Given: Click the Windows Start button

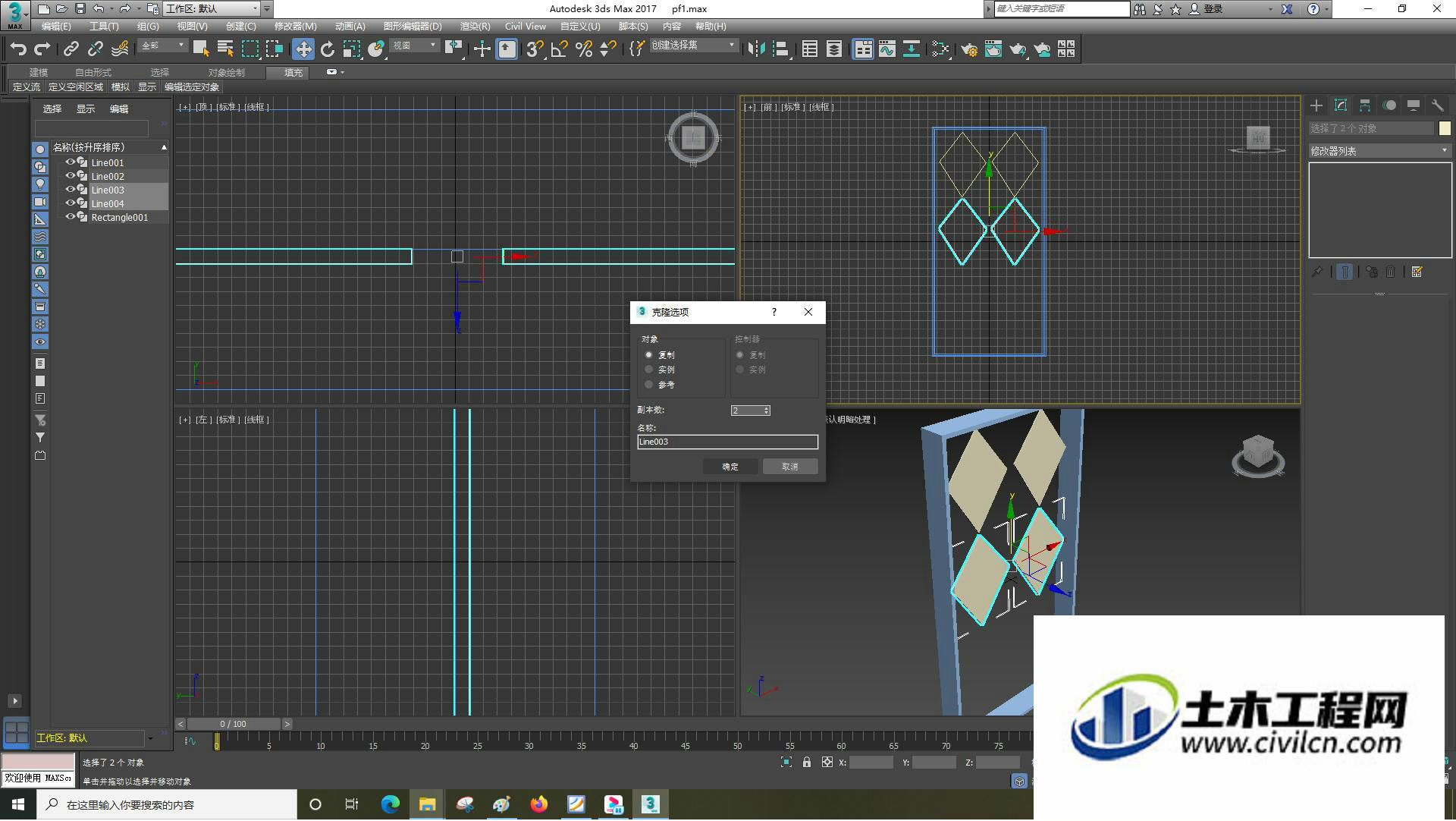Looking at the screenshot, I should [x=18, y=804].
